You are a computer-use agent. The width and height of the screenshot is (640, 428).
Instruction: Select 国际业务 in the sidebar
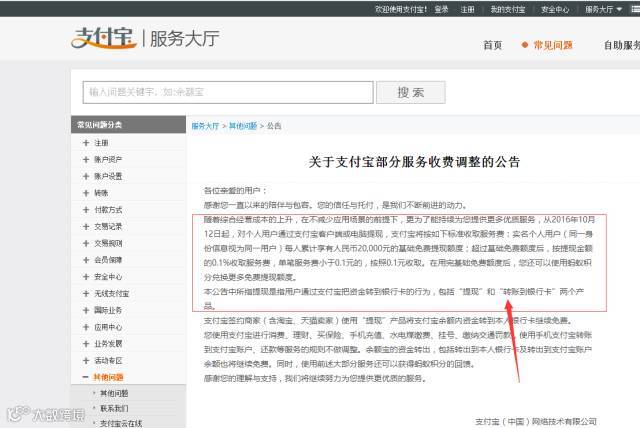pyautogui.click(x=108, y=310)
